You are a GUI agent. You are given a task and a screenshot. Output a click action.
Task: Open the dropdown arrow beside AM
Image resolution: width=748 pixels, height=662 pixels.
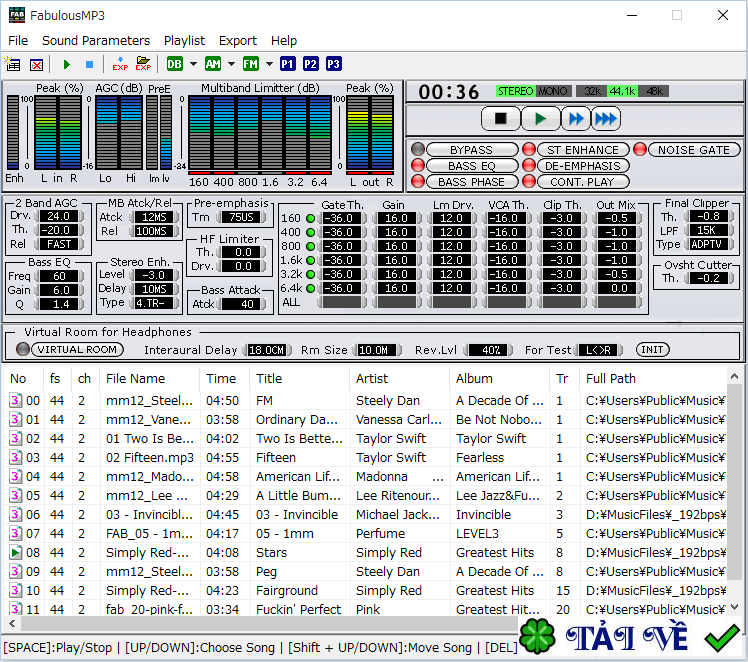pyautogui.click(x=231, y=64)
